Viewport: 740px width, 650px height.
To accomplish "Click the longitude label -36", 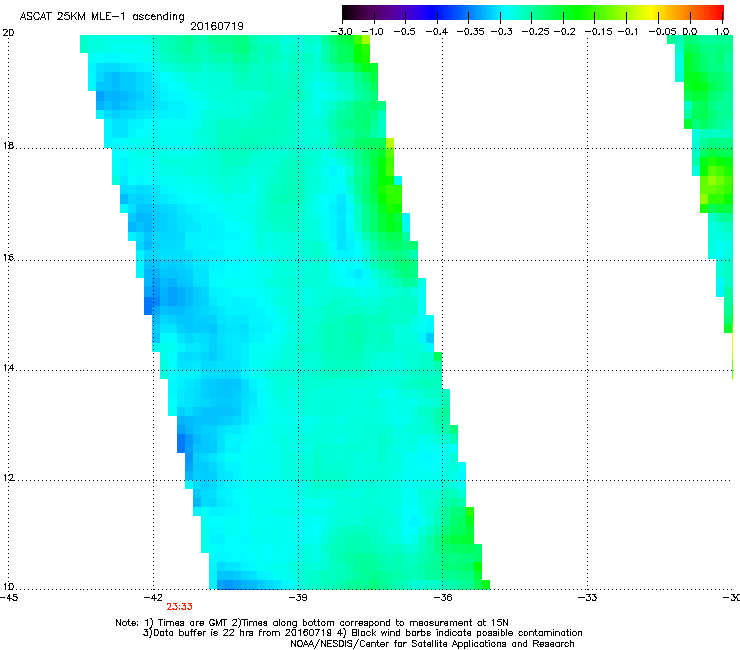I will 443,598.
